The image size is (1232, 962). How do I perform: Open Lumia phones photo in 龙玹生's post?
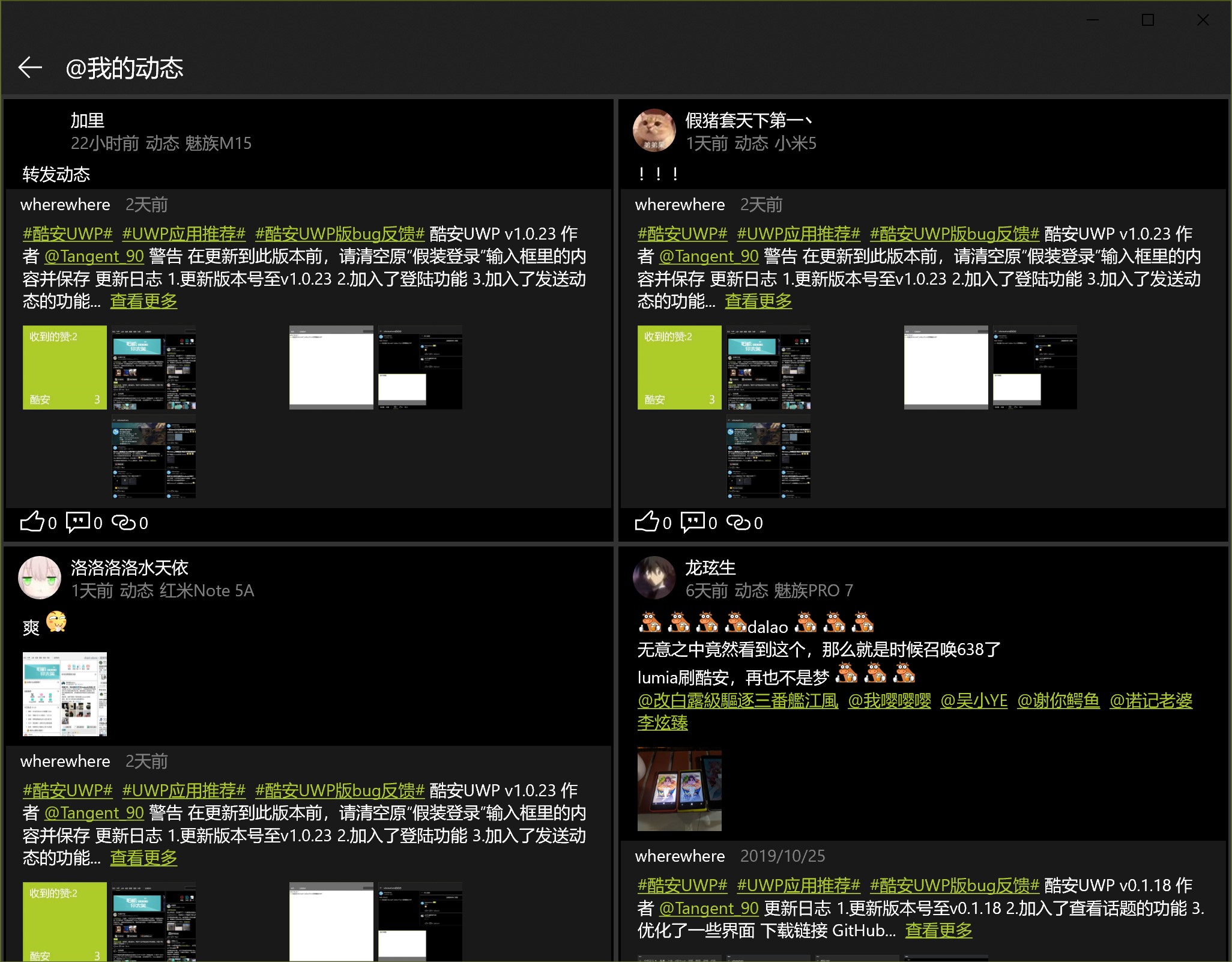679,790
